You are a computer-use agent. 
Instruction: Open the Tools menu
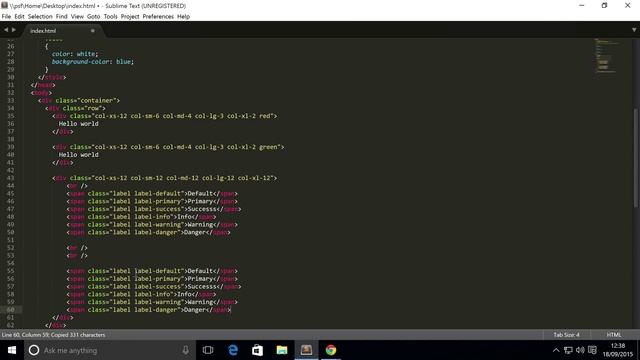click(x=110, y=17)
